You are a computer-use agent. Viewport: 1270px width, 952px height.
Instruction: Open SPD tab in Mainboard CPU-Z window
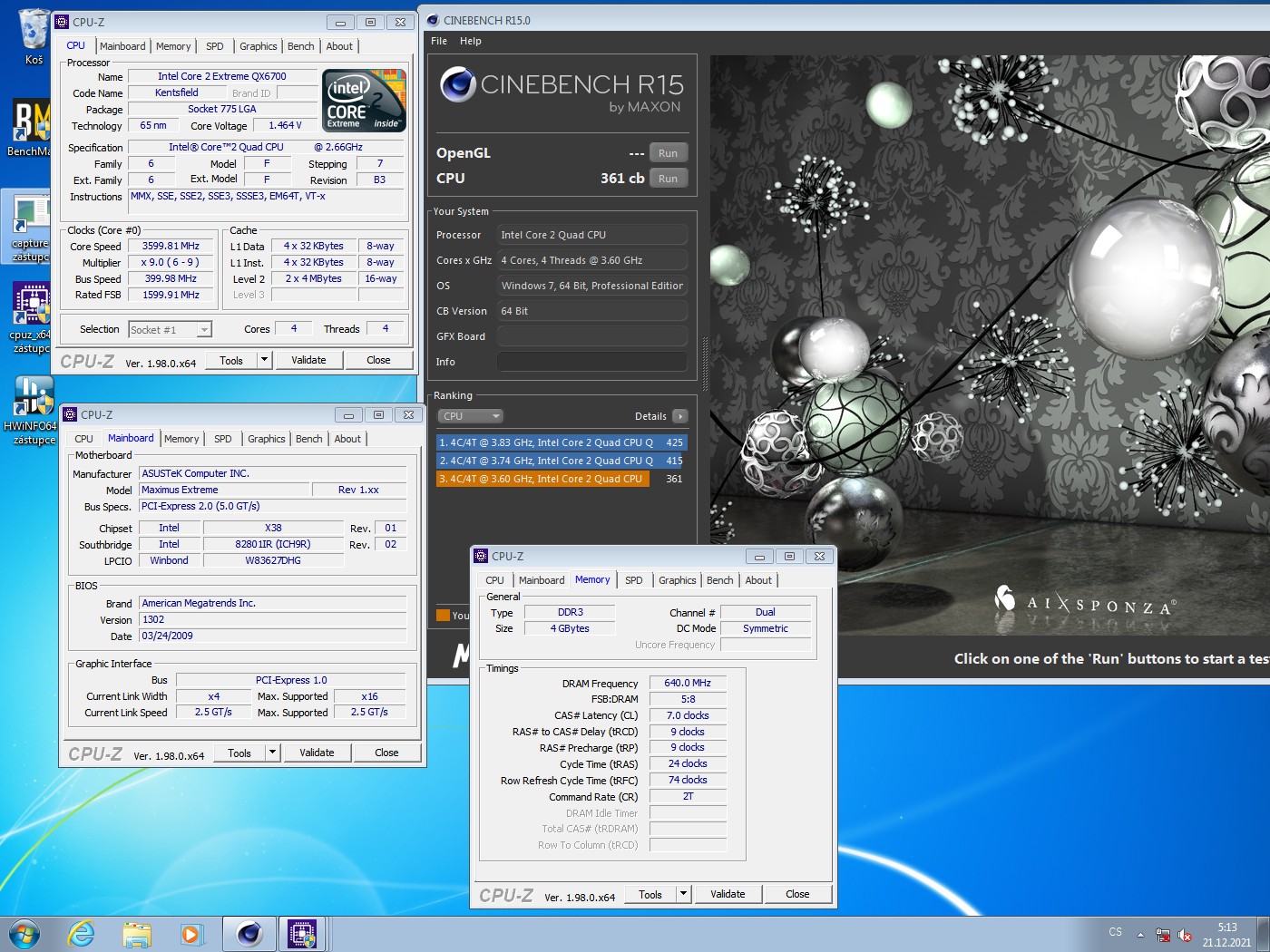pos(223,439)
